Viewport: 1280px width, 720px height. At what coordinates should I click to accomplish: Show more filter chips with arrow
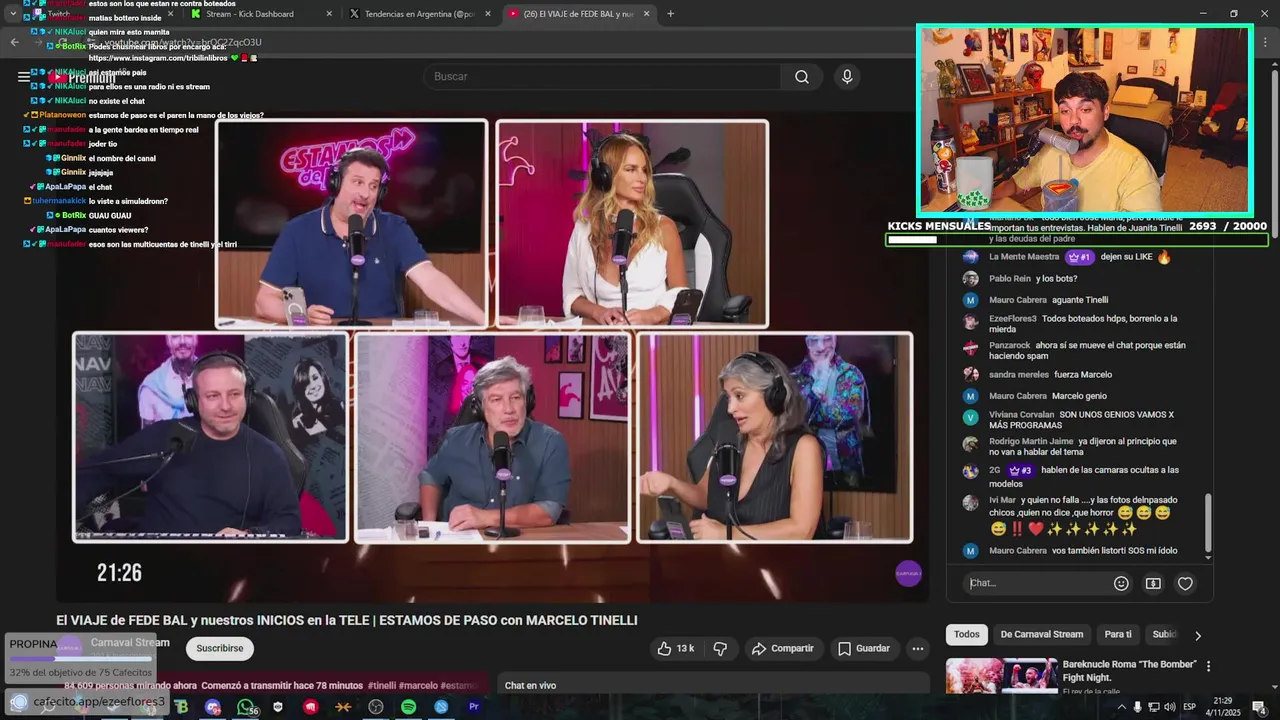pos(1198,635)
